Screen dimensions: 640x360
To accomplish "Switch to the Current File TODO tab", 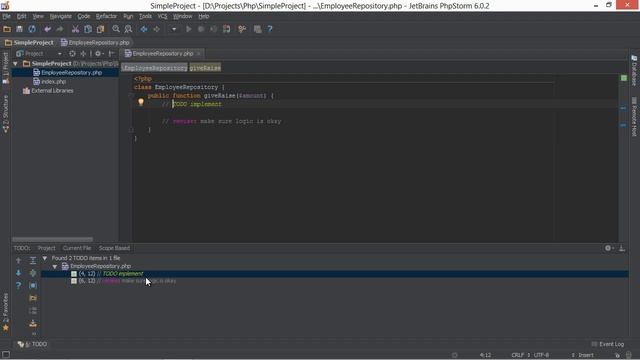I will coord(77,248).
